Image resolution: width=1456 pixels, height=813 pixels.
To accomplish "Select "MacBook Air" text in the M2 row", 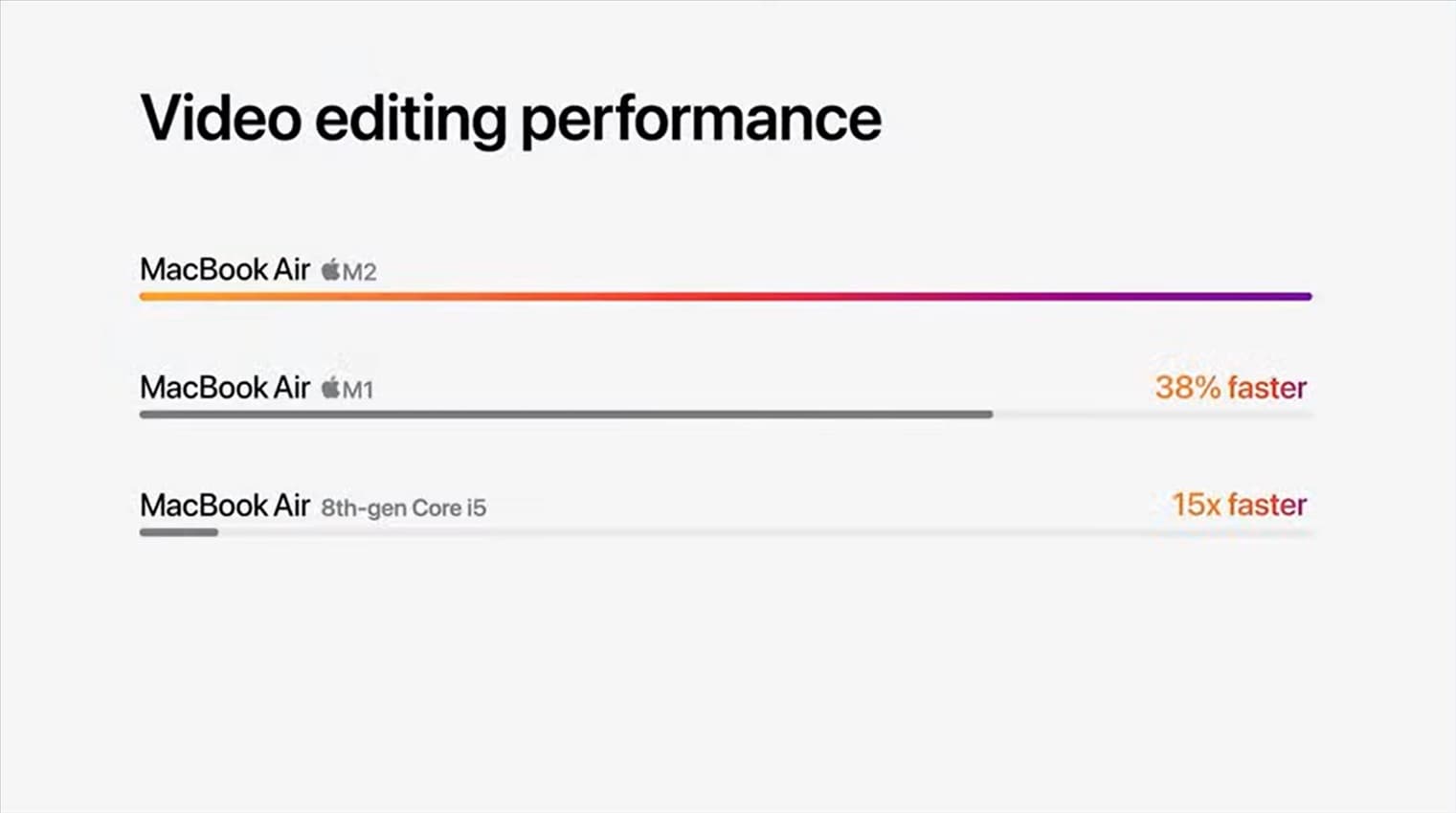I will [x=225, y=270].
